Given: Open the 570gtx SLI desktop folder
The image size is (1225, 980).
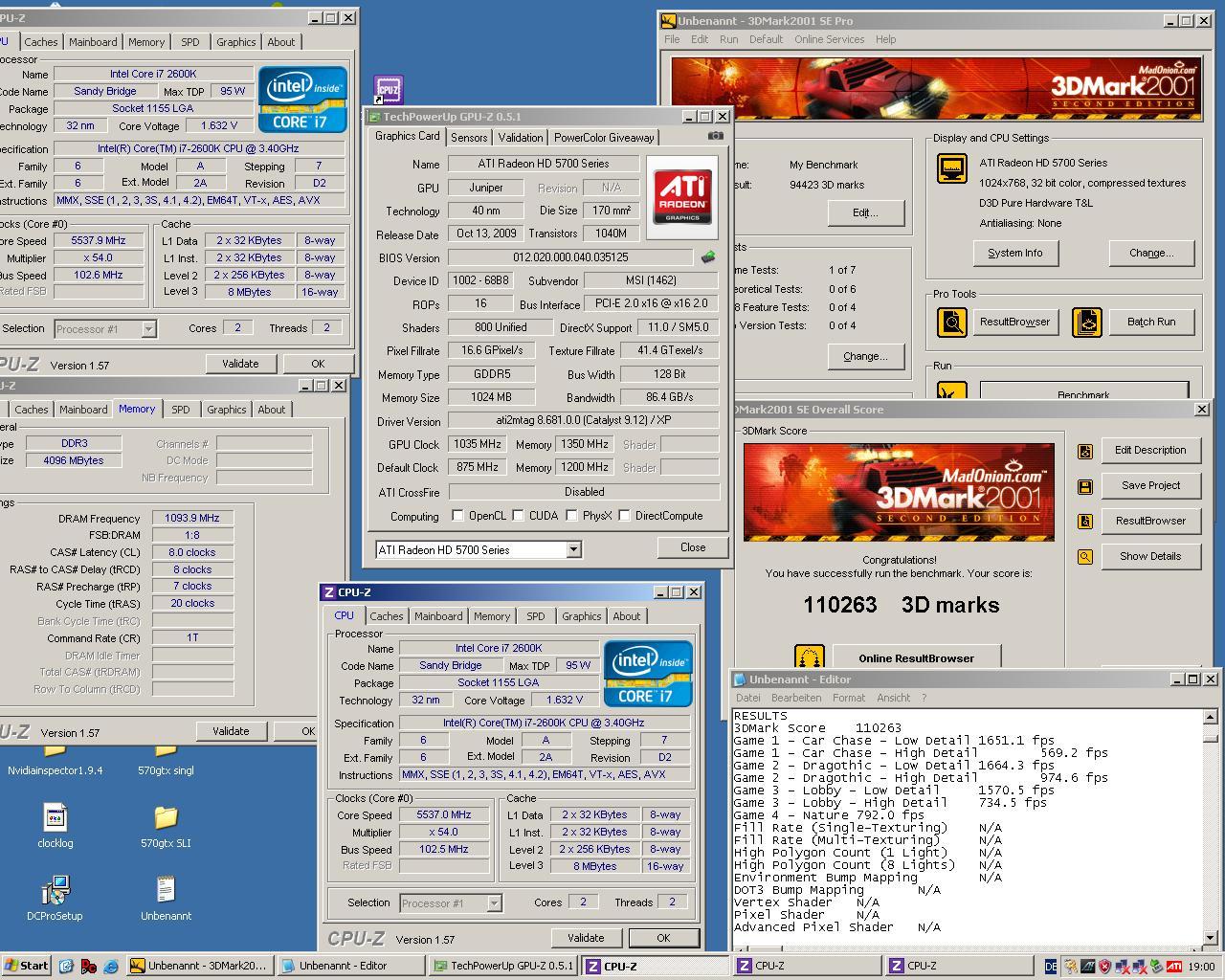Looking at the screenshot, I should point(166,826).
